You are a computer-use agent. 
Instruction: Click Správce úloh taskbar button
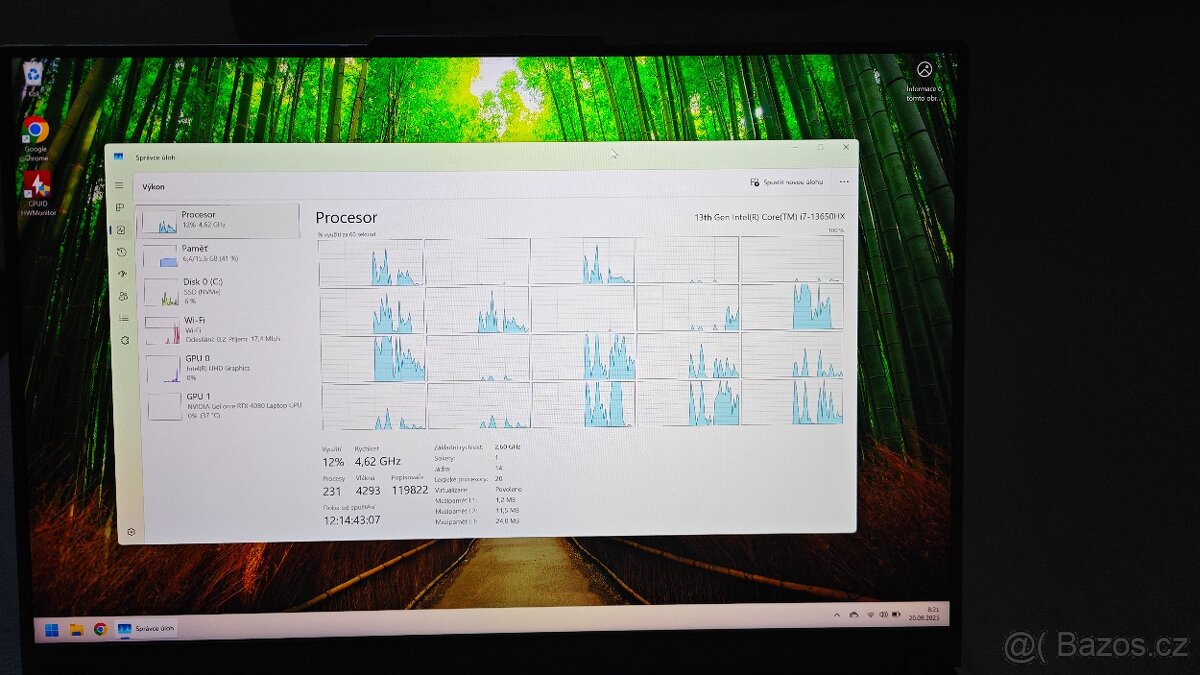point(147,629)
